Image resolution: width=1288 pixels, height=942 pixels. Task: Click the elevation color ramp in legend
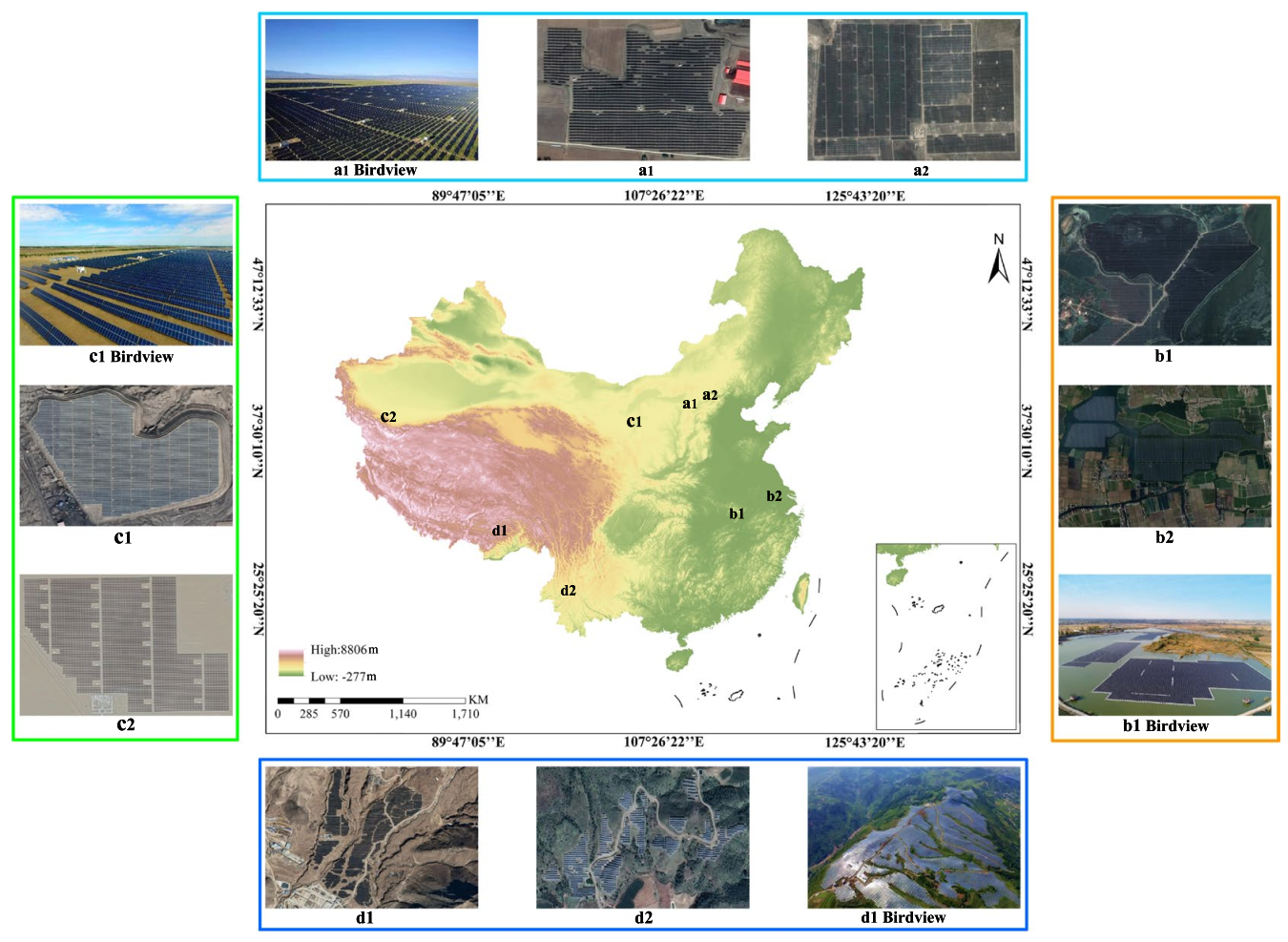tap(291, 662)
